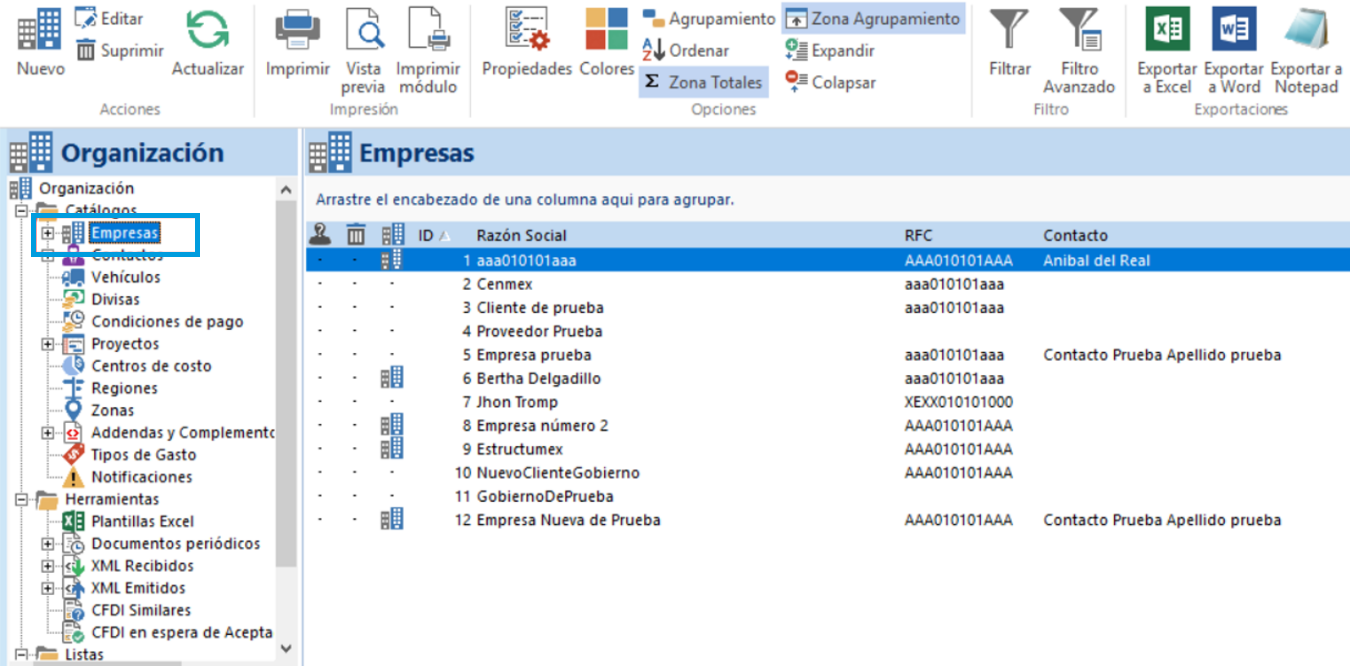Open Filtro Avanzado
1350x666 pixels.
click(x=1079, y=51)
